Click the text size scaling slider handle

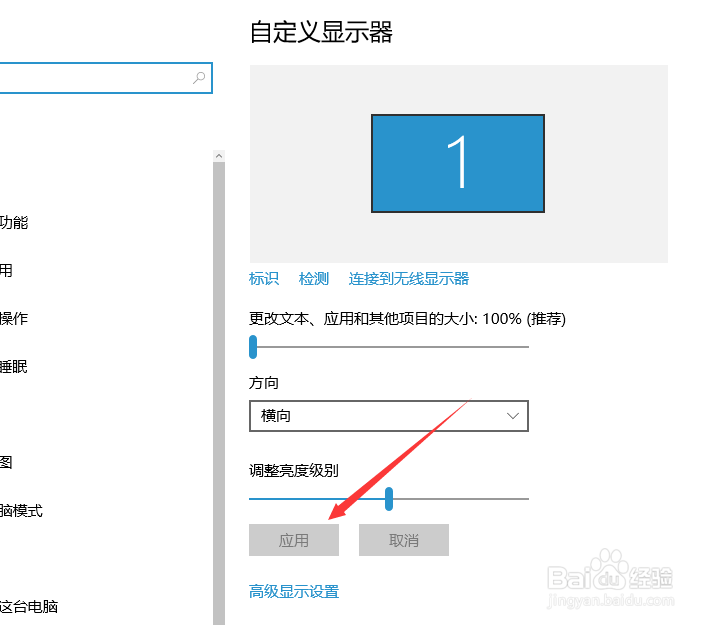(253, 347)
